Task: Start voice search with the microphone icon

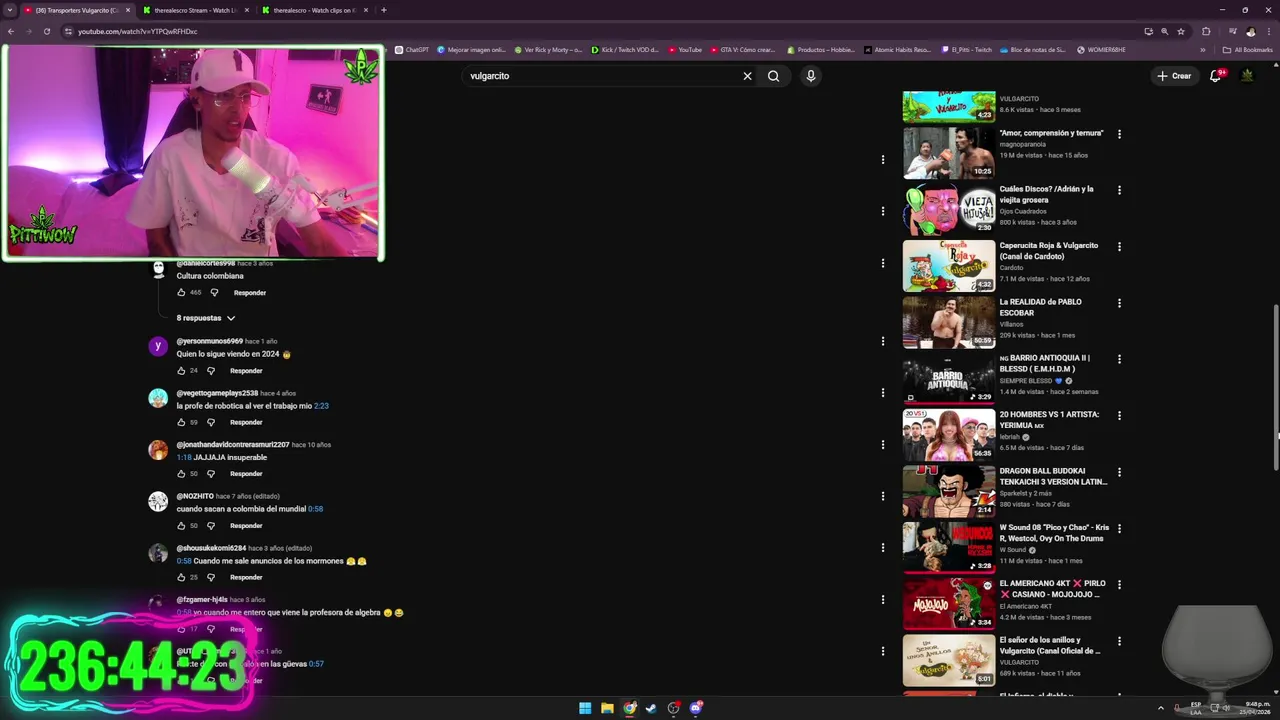Action: tap(811, 76)
